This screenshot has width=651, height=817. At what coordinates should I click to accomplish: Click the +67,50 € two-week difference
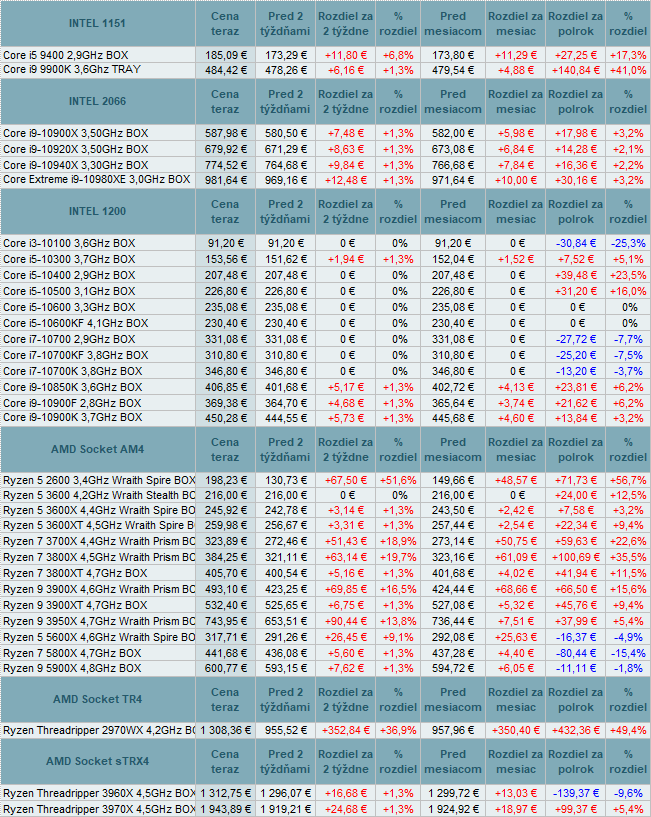click(346, 480)
